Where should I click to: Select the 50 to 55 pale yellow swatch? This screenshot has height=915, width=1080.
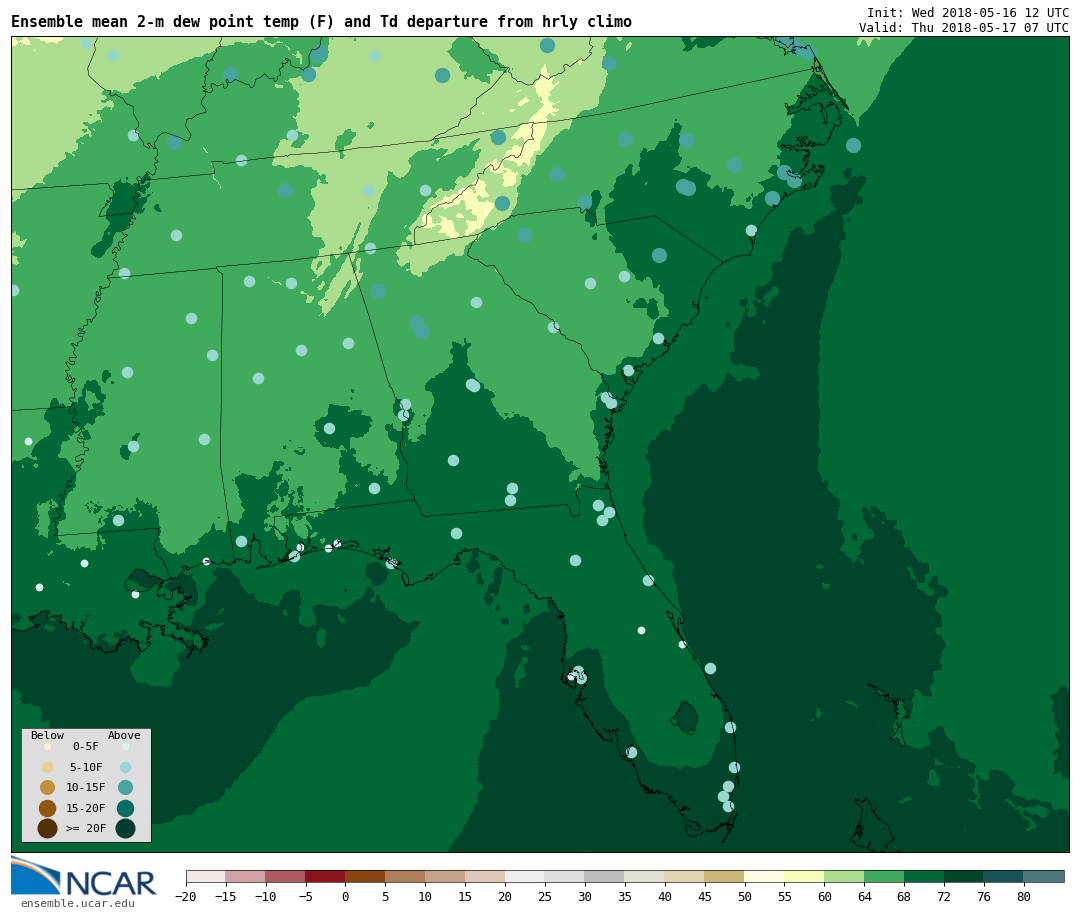765,876
